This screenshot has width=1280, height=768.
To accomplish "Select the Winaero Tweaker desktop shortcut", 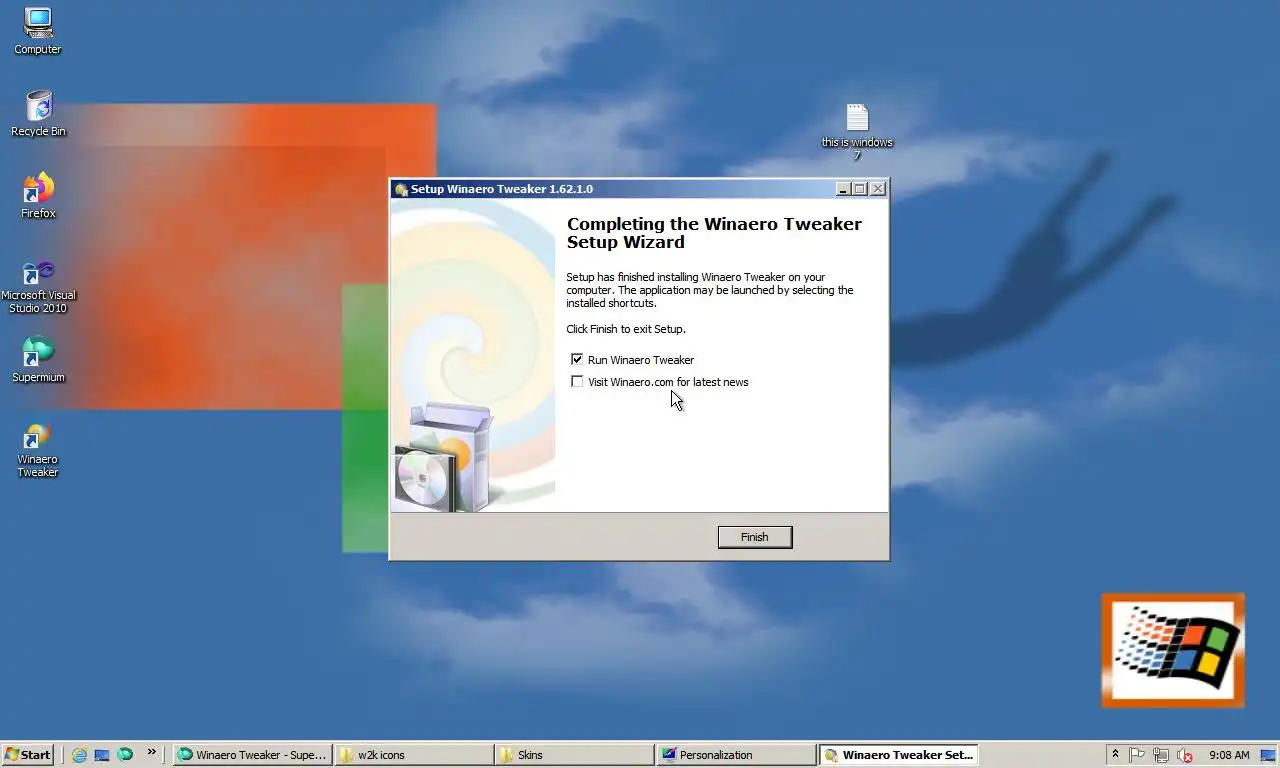I will (38, 450).
